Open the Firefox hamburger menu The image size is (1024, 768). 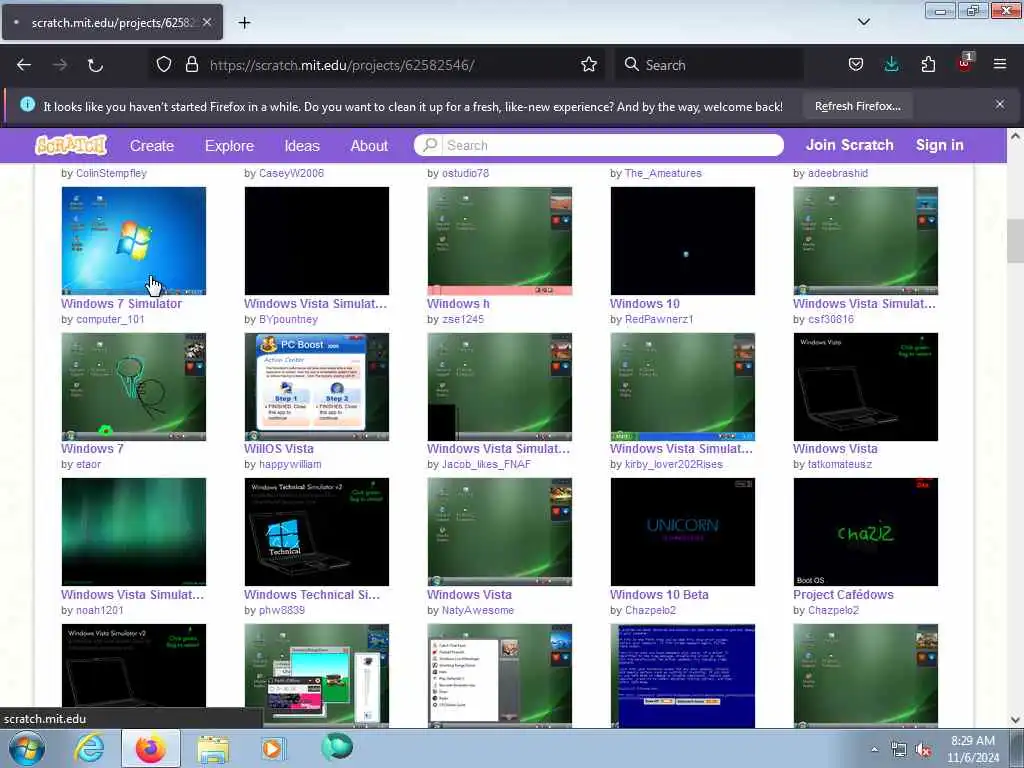(x=1000, y=64)
